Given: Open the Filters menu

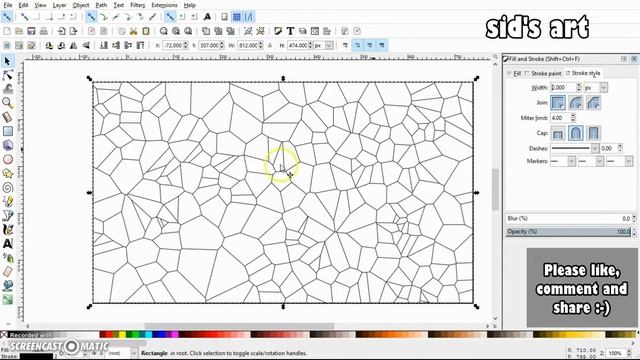Looking at the screenshot, I should tap(138, 5).
